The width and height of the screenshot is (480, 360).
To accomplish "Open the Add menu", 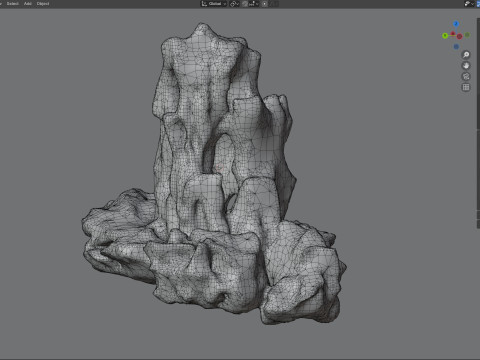I will tap(28, 4).
